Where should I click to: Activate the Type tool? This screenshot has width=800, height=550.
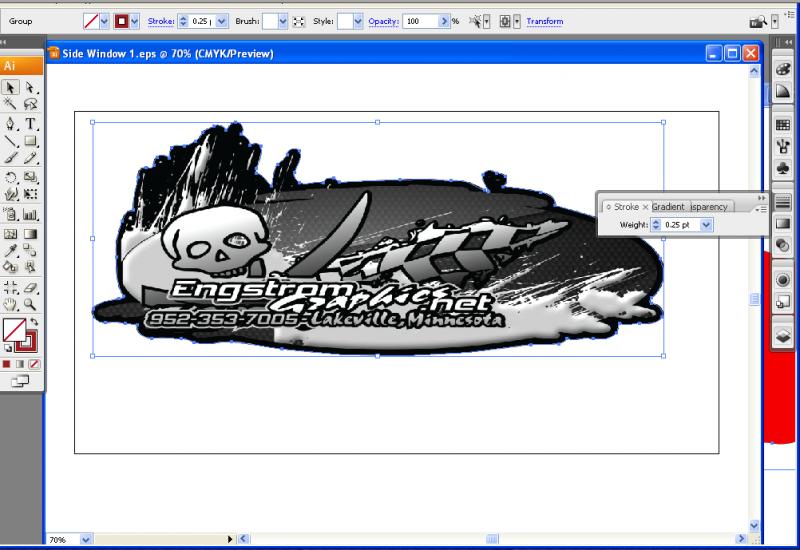pyautogui.click(x=31, y=124)
